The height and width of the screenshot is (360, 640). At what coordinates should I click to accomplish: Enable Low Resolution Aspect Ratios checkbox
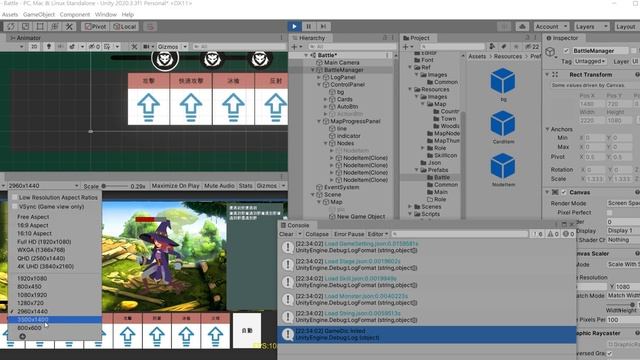15,198
